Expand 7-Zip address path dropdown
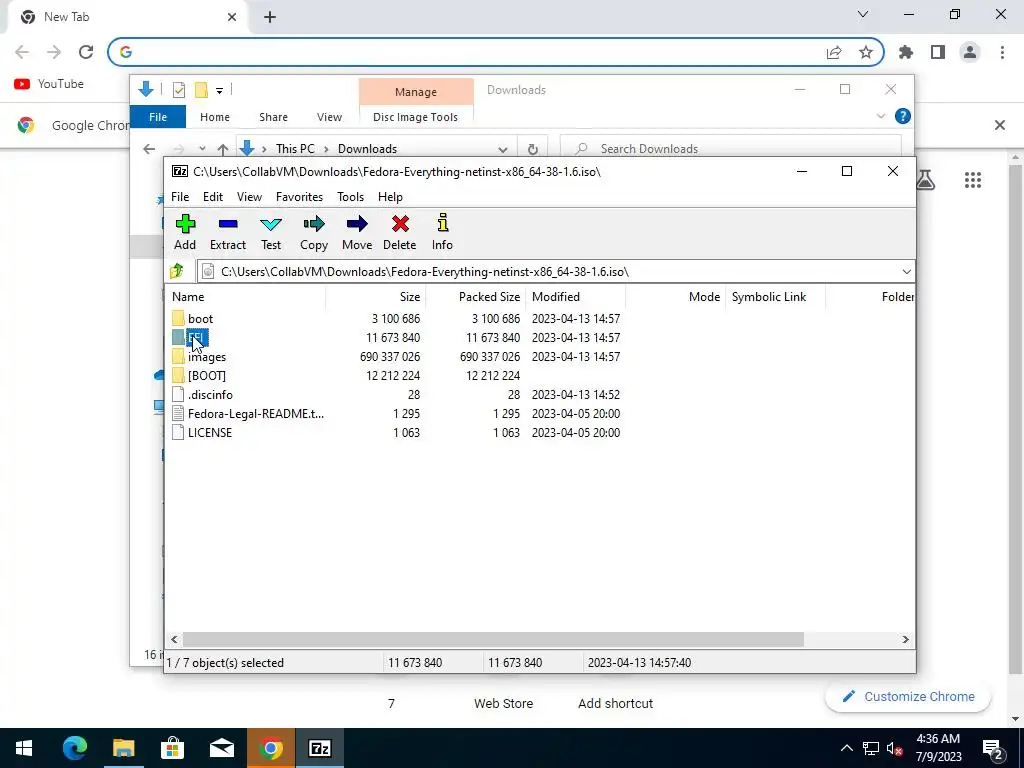1024x768 pixels. 906,272
